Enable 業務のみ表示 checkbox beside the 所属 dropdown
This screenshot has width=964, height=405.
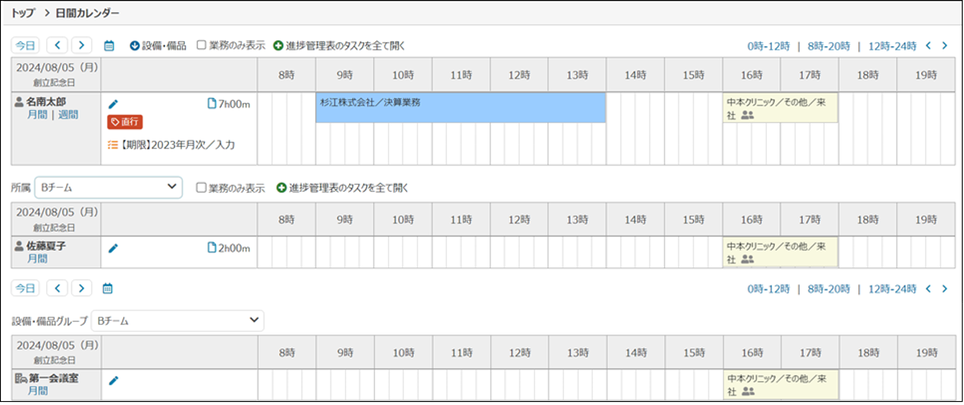202,188
